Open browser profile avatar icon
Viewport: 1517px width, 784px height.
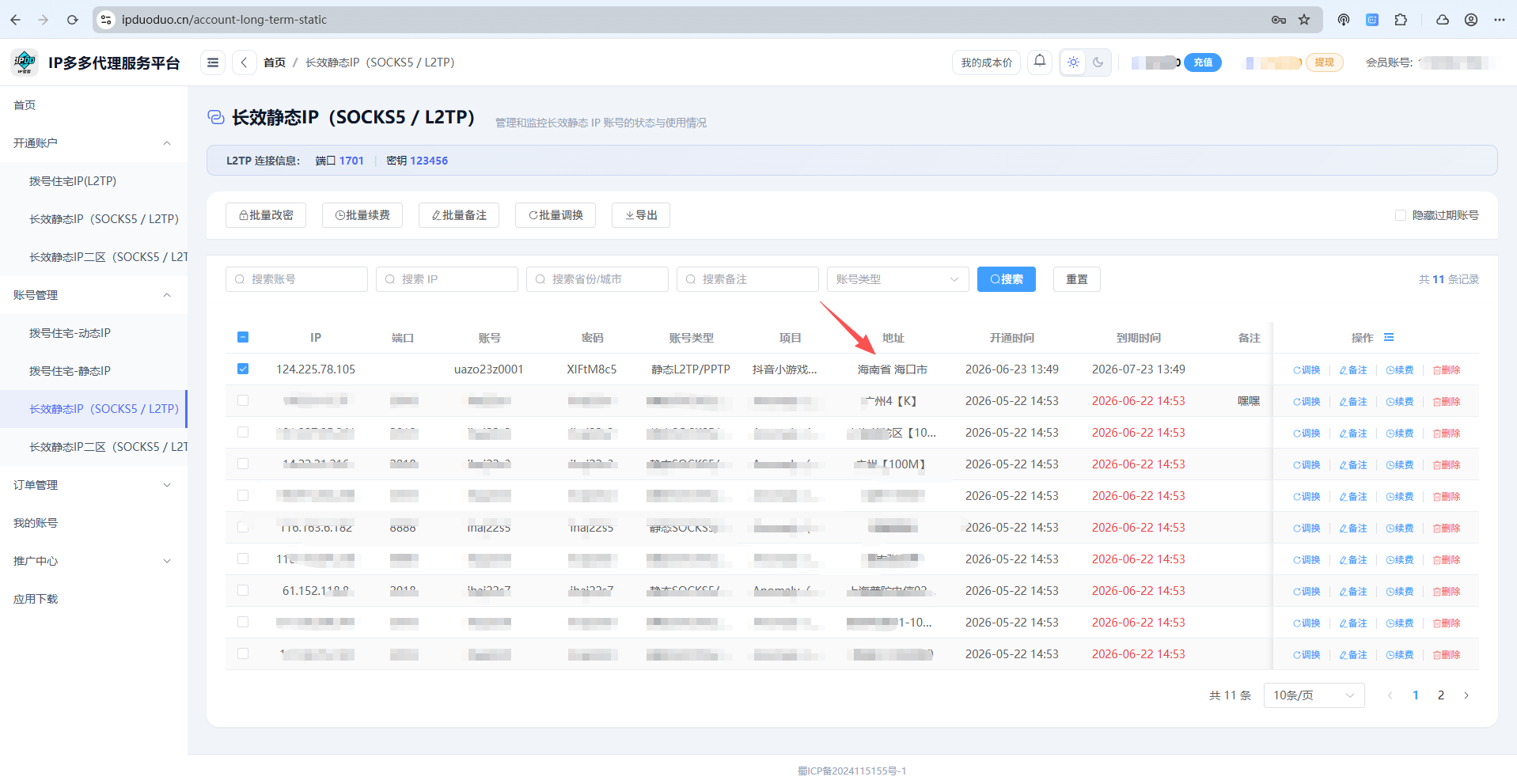tap(1471, 20)
